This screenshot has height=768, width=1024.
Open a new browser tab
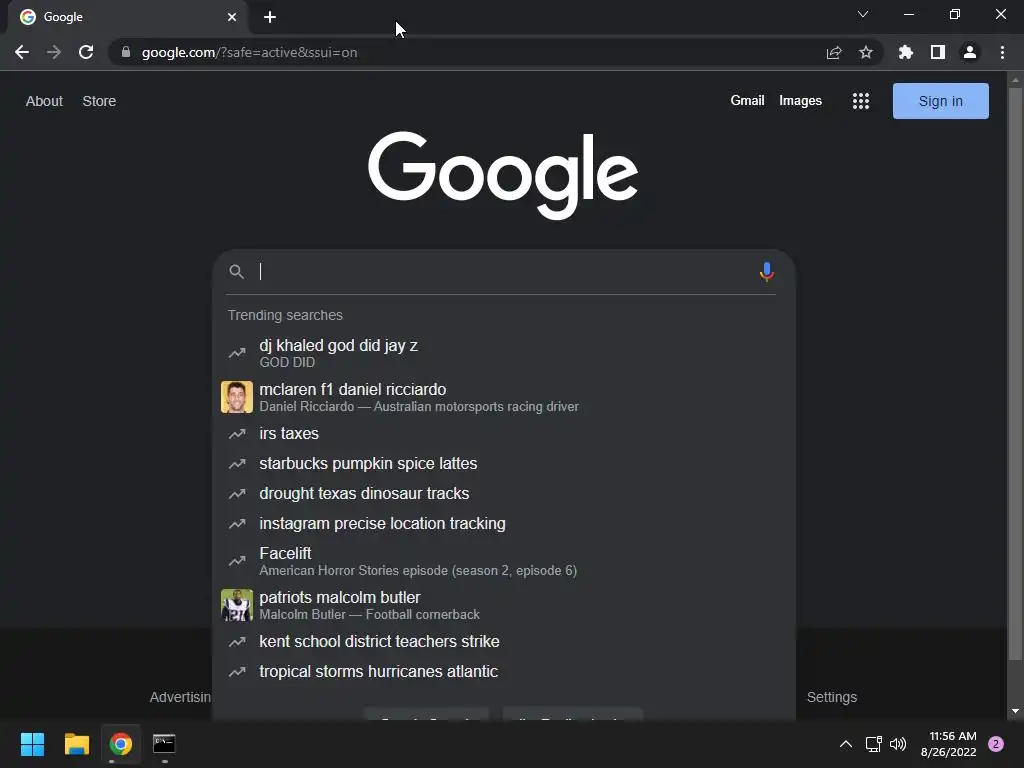coord(270,17)
